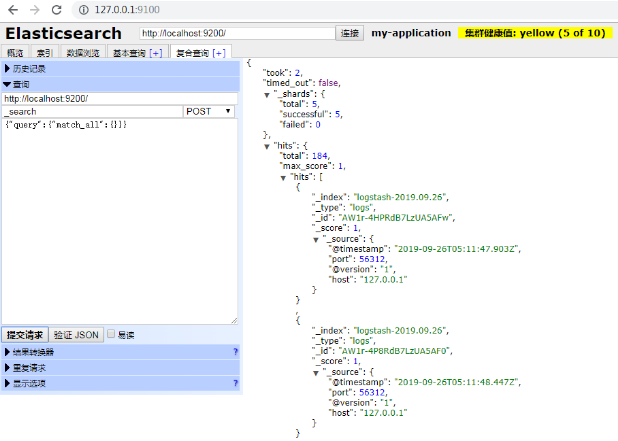Collapse first result's _source node
The height and width of the screenshot is (441, 618).
pyautogui.click(x=316, y=240)
